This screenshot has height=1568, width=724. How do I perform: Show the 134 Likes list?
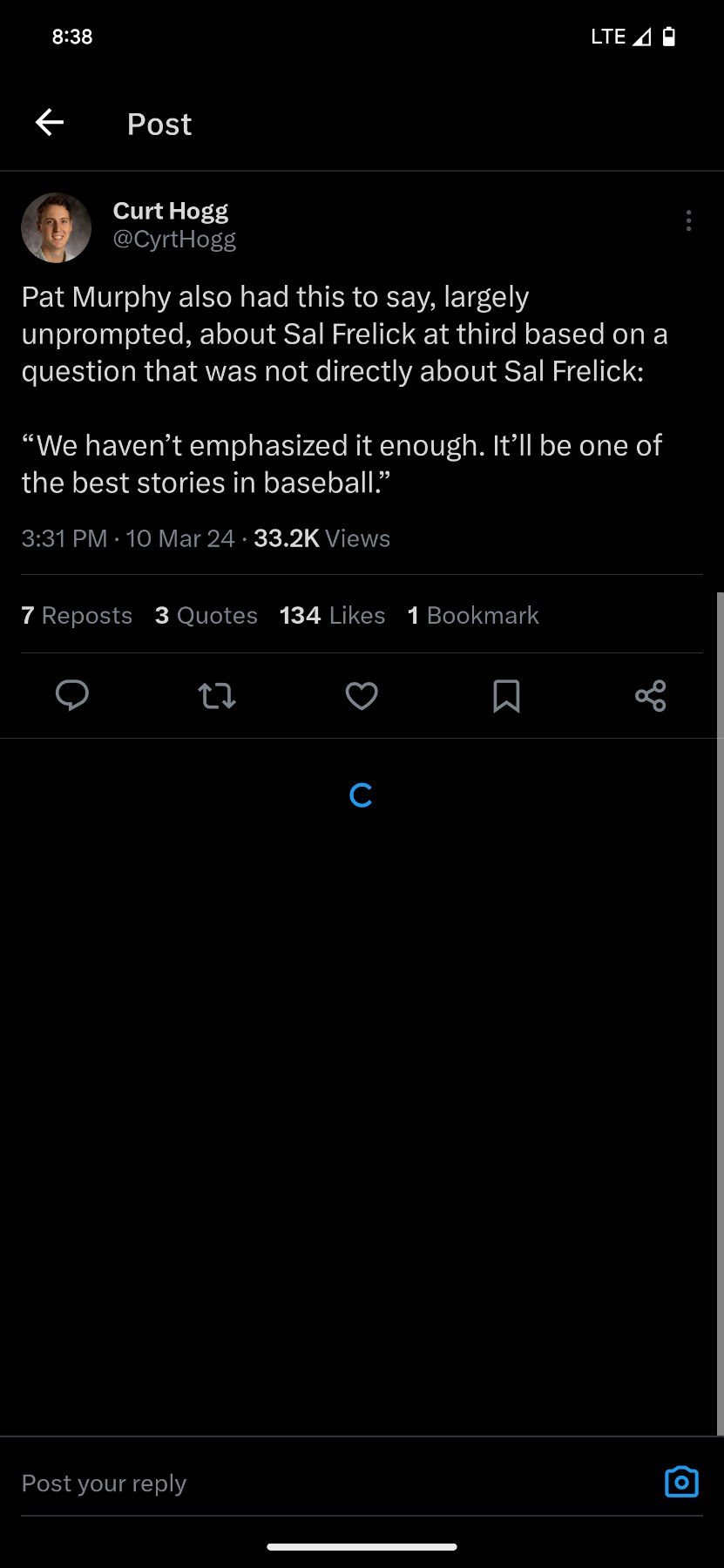[x=332, y=615]
